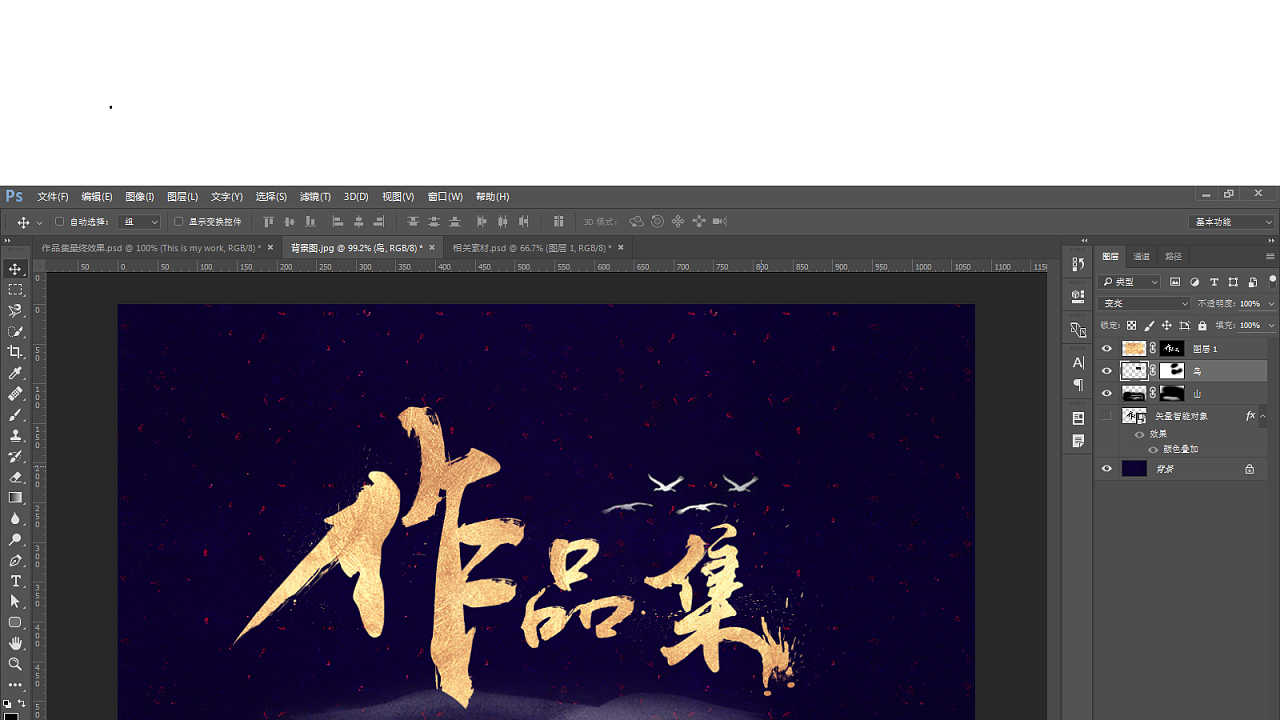1280x720 pixels.
Task: Open the 3D panel icon
Action: point(1078,296)
